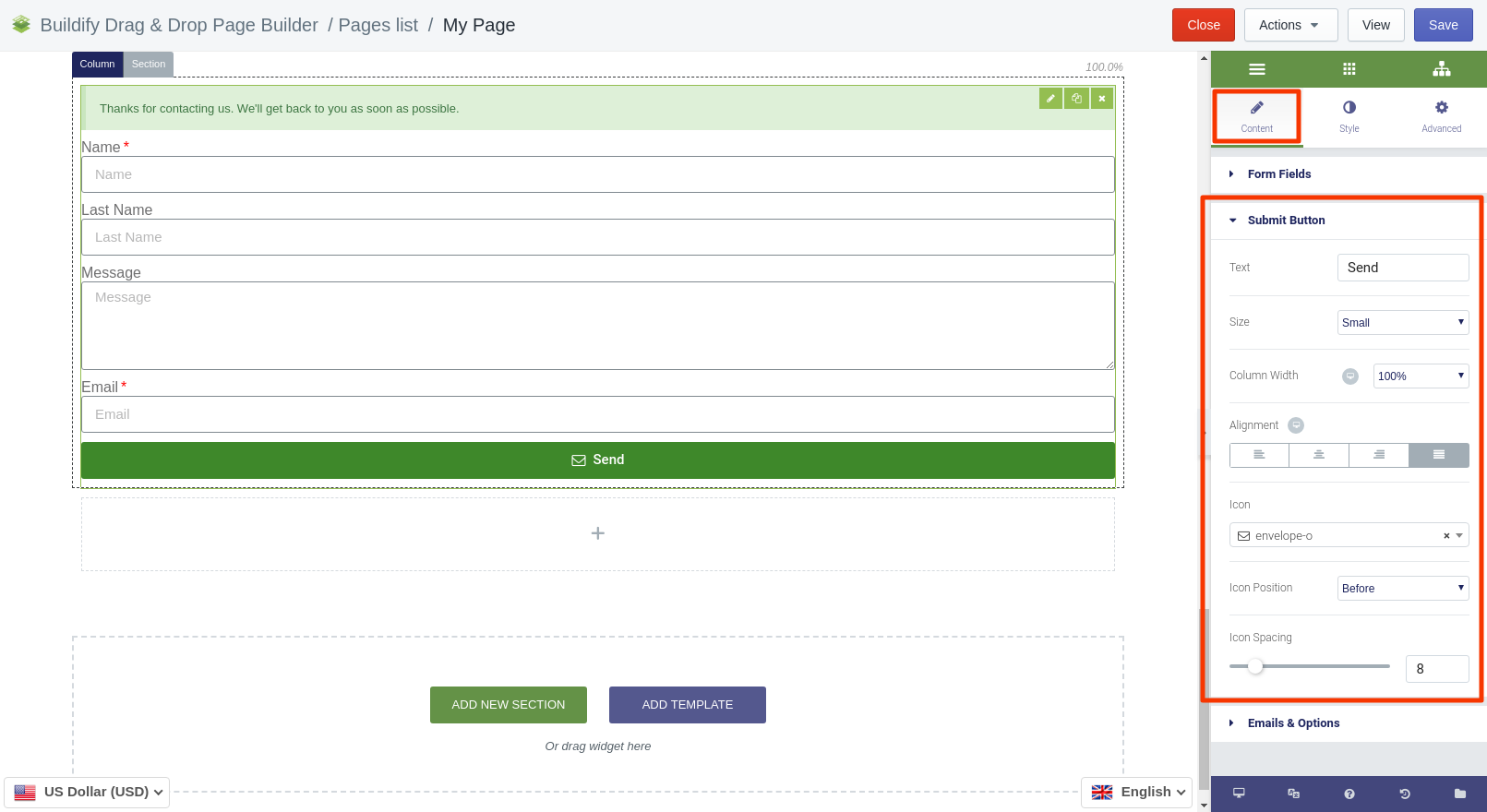Set alignment to justified
Viewport: 1487px width, 812px height.
point(1439,455)
